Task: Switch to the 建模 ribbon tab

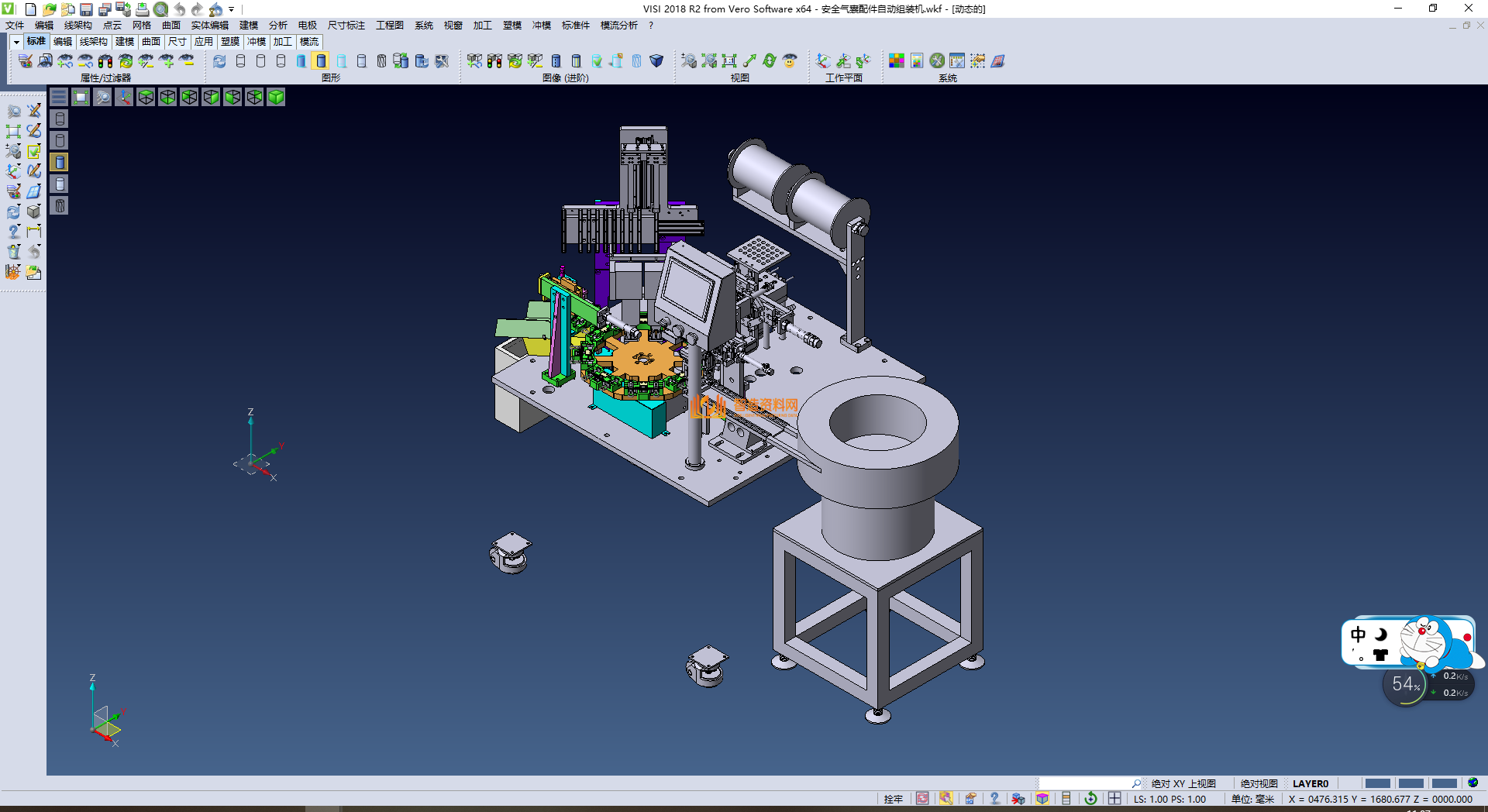Action: coord(125,42)
